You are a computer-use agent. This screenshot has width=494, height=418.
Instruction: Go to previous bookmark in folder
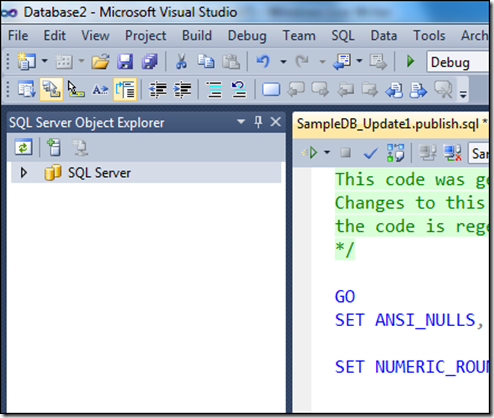coord(345,90)
